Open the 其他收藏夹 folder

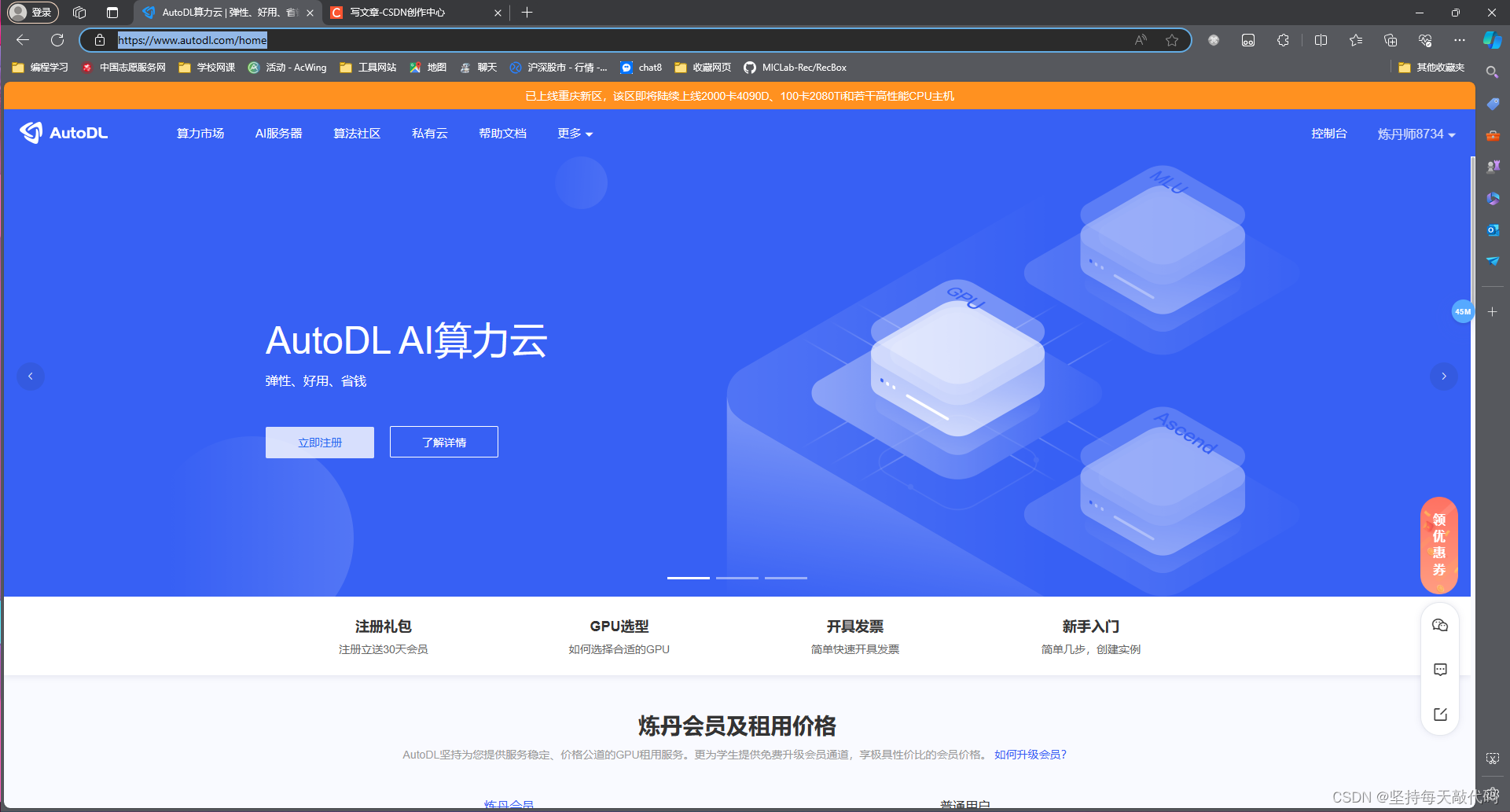[1431, 68]
